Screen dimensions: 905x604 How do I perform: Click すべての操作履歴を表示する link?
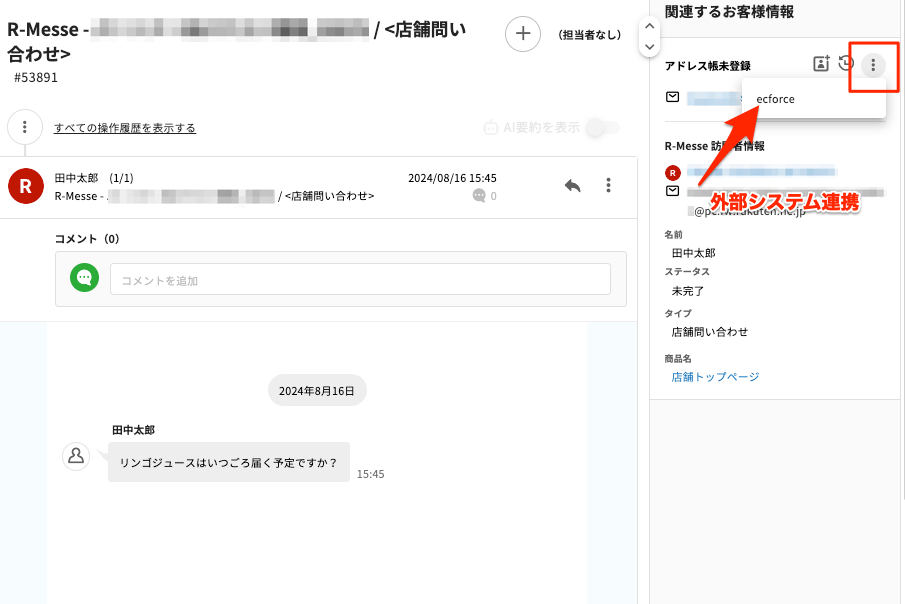coord(125,128)
